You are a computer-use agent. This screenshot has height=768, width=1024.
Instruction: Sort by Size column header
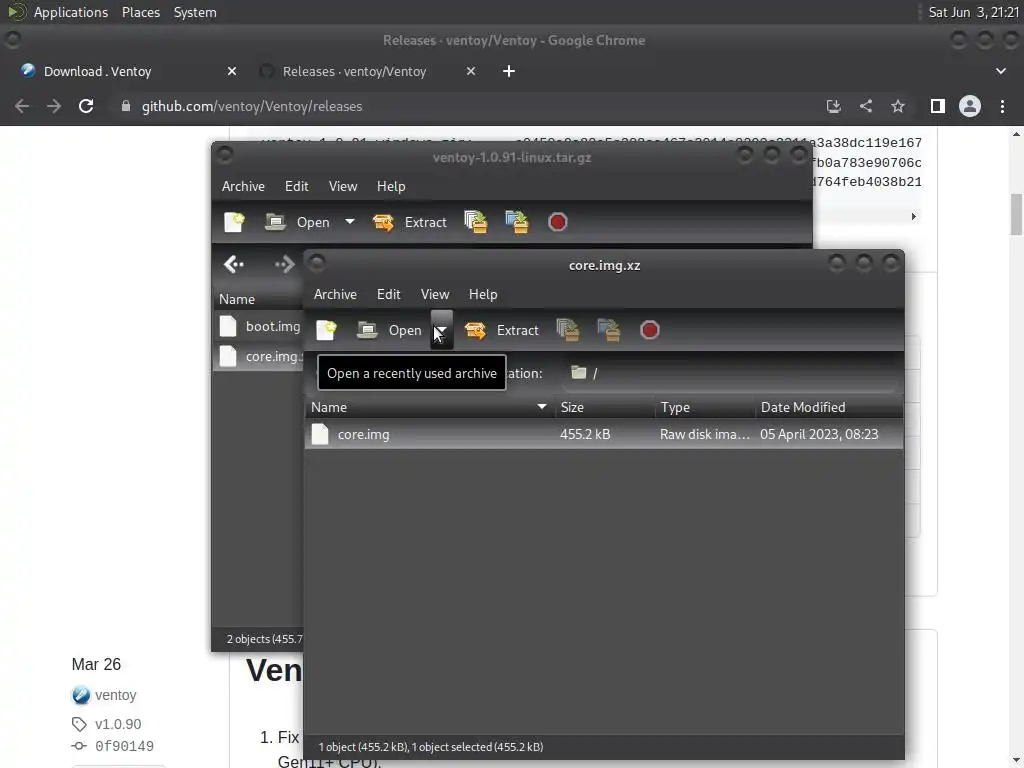coord(605,407)
